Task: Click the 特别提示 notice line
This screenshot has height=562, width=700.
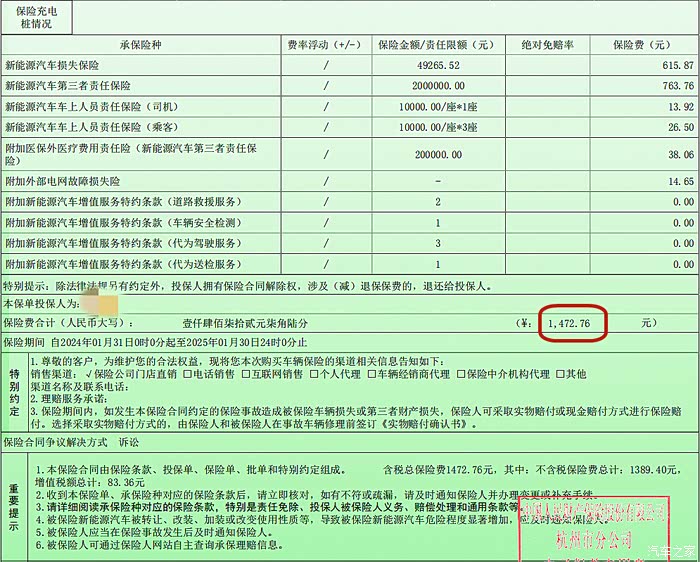Action: point(247,286)
